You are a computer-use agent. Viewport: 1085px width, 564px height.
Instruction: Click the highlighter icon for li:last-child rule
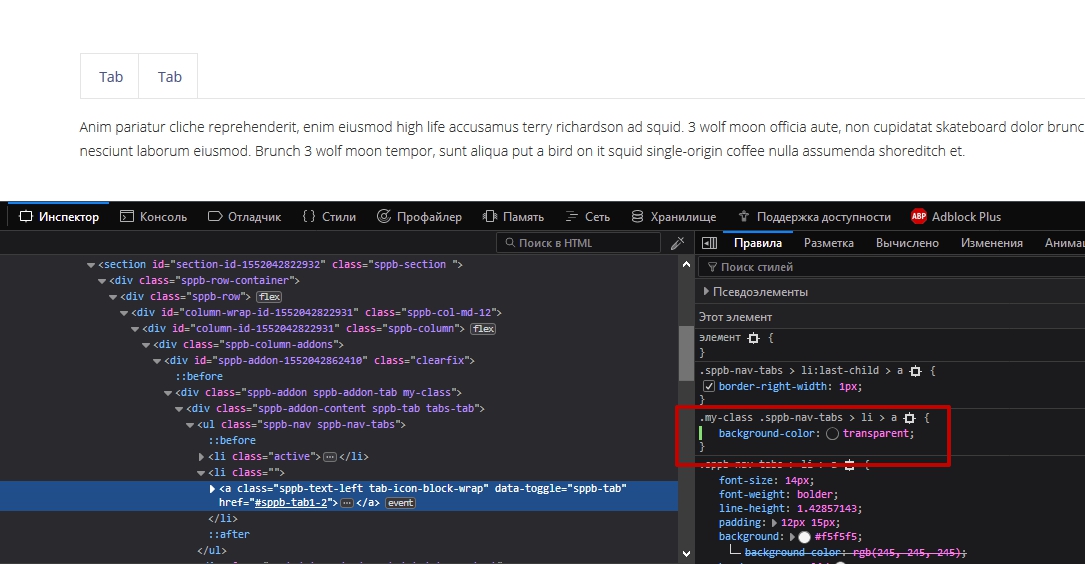[x=915, y=372]
